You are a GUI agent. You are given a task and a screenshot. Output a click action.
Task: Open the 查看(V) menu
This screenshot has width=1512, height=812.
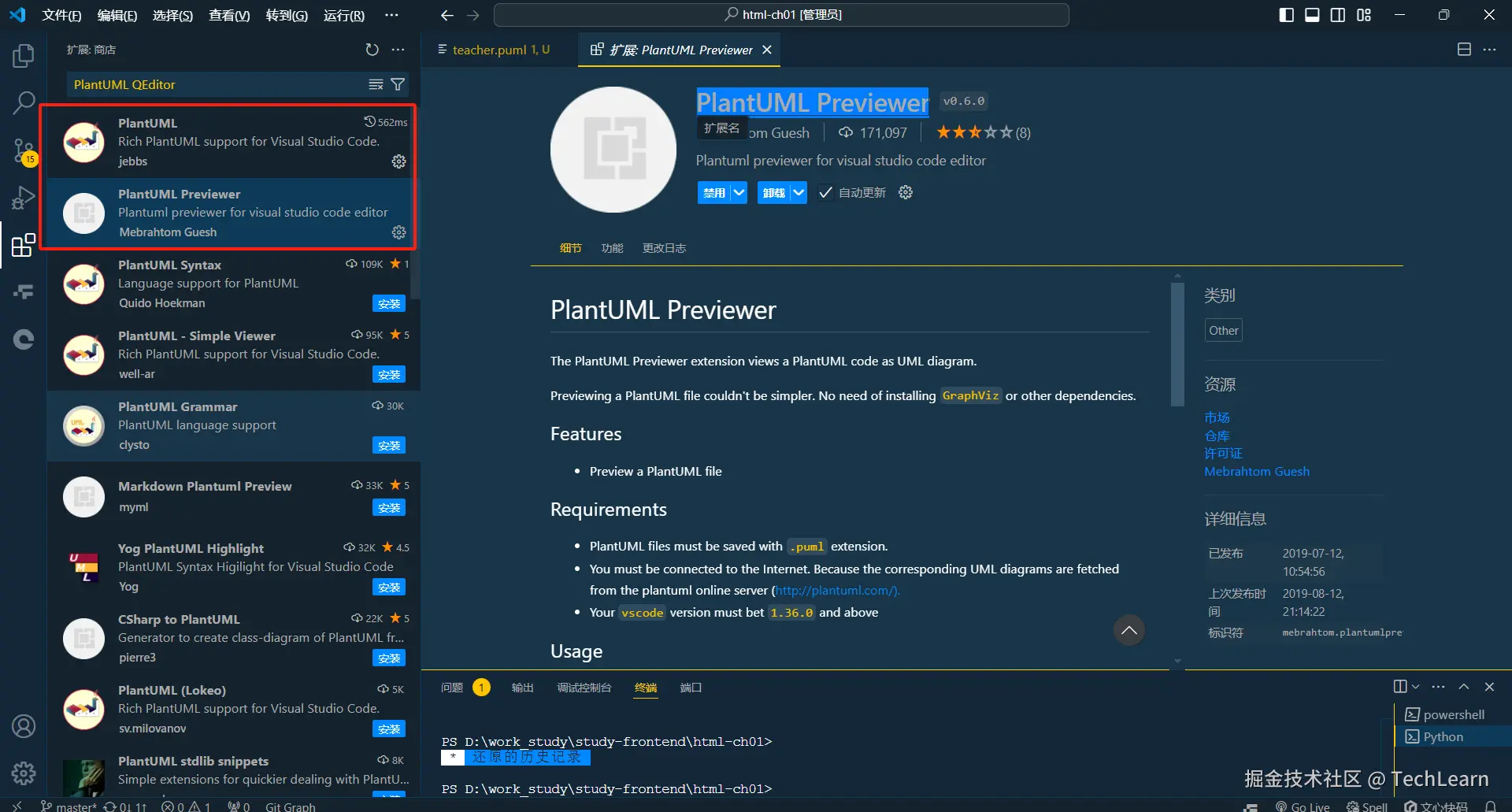[x=229, y=15]
